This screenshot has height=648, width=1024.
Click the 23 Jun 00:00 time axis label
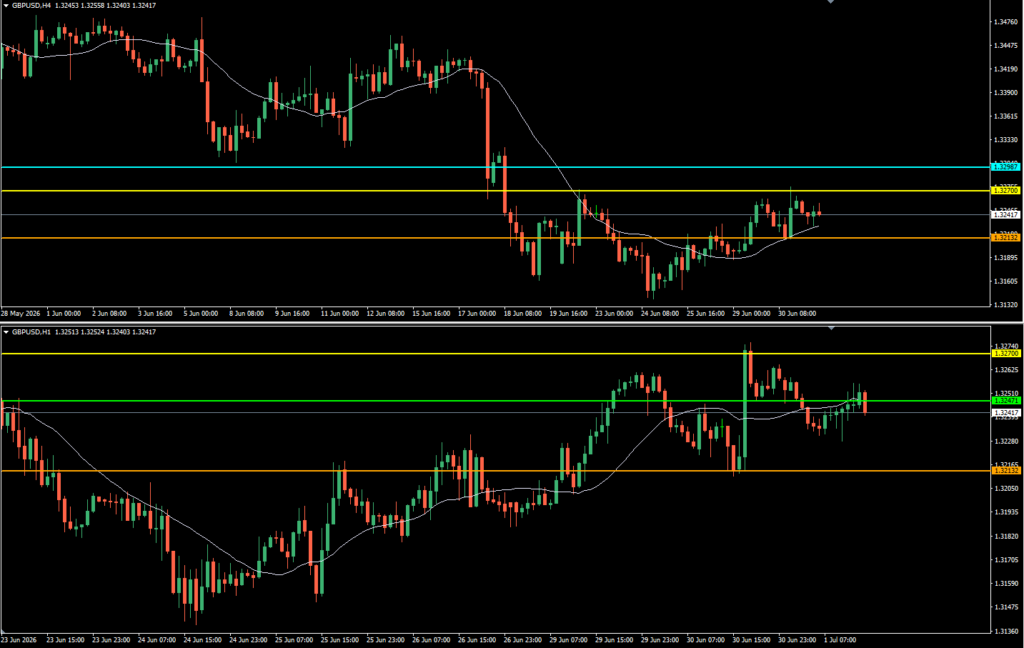[x=614, y=314]
